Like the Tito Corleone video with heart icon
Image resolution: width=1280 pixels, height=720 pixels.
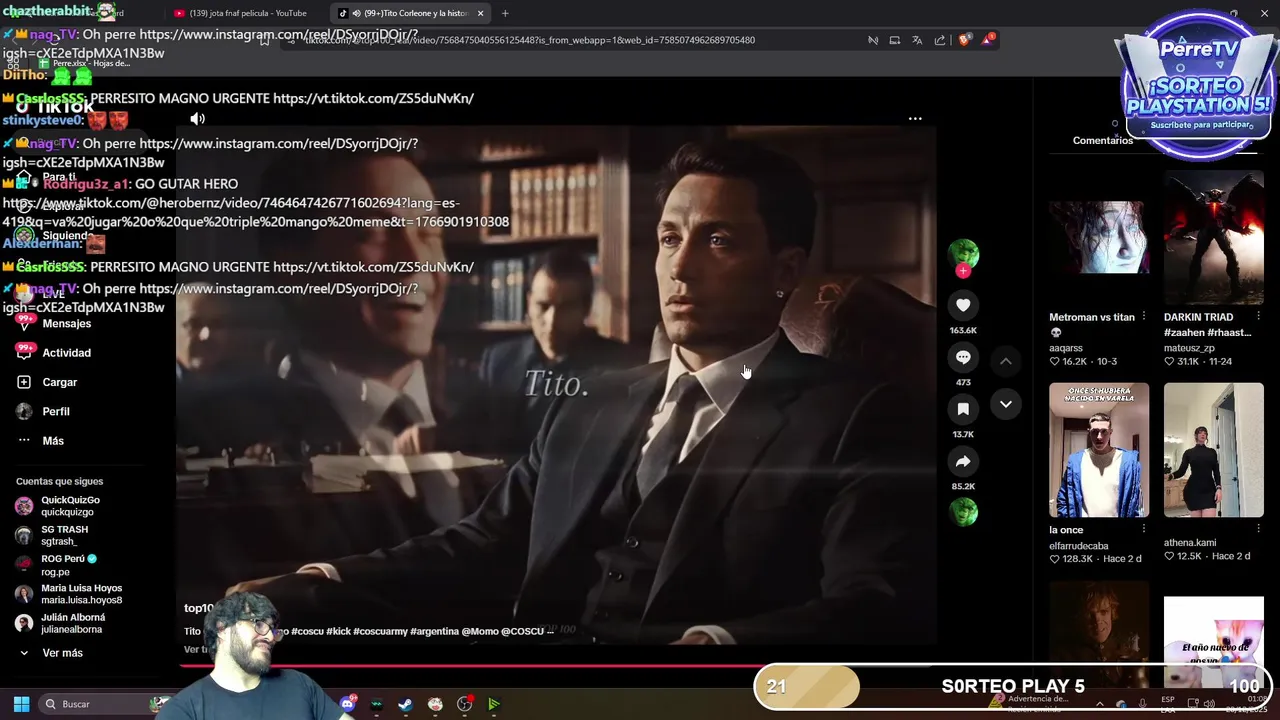pos(963,305)
